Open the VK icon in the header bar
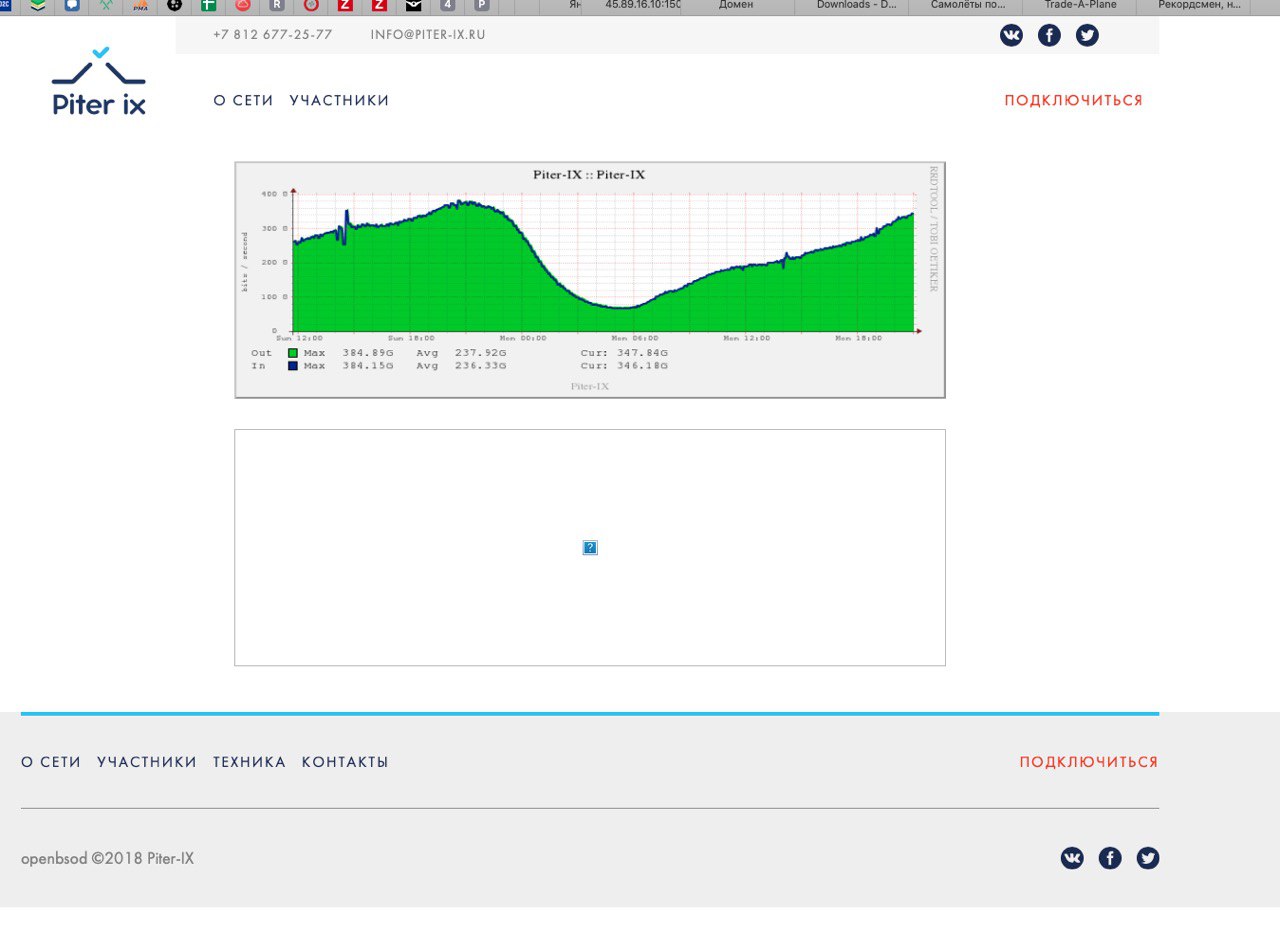 point(1011,35)
